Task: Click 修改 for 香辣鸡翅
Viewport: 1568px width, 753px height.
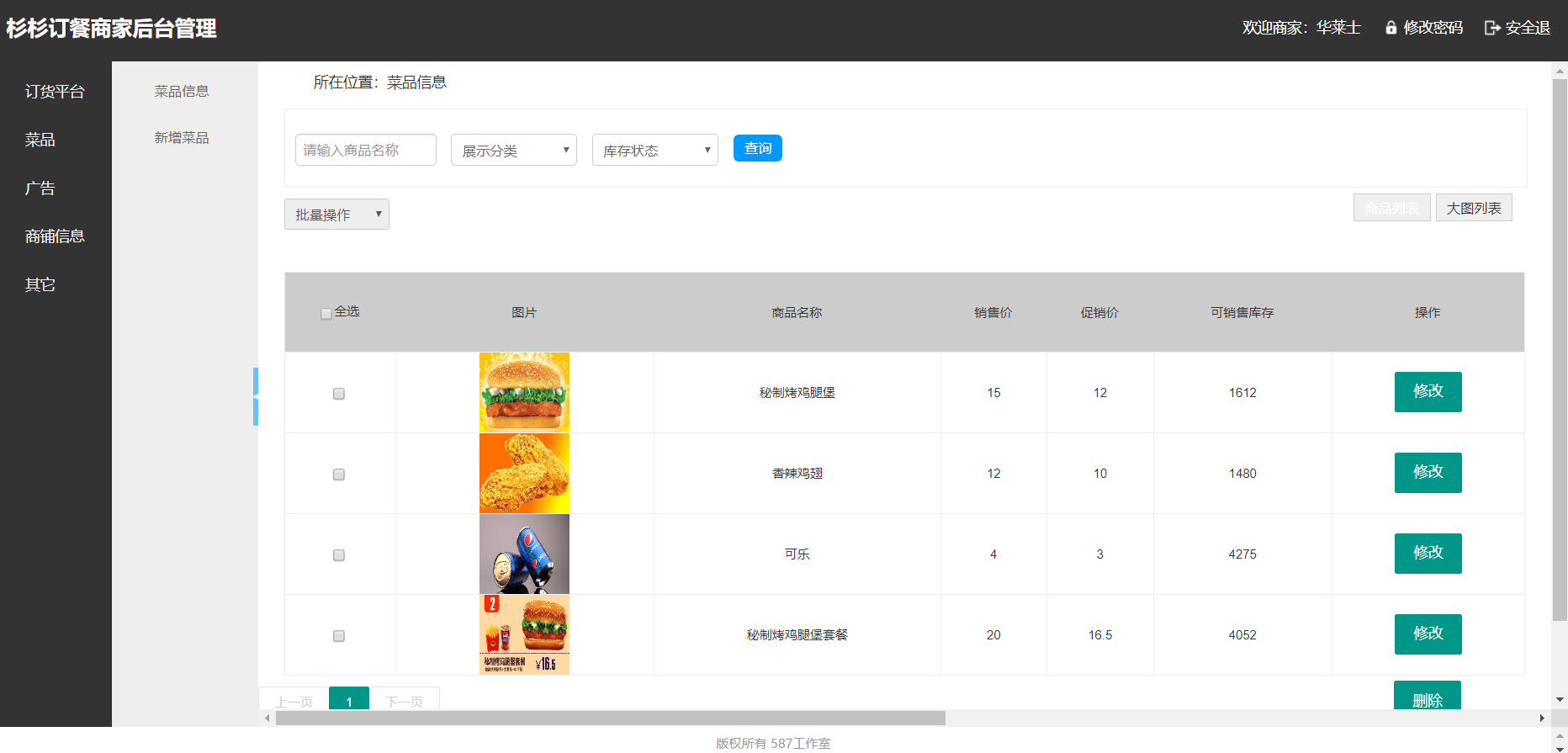Action: coord(1428,473)
